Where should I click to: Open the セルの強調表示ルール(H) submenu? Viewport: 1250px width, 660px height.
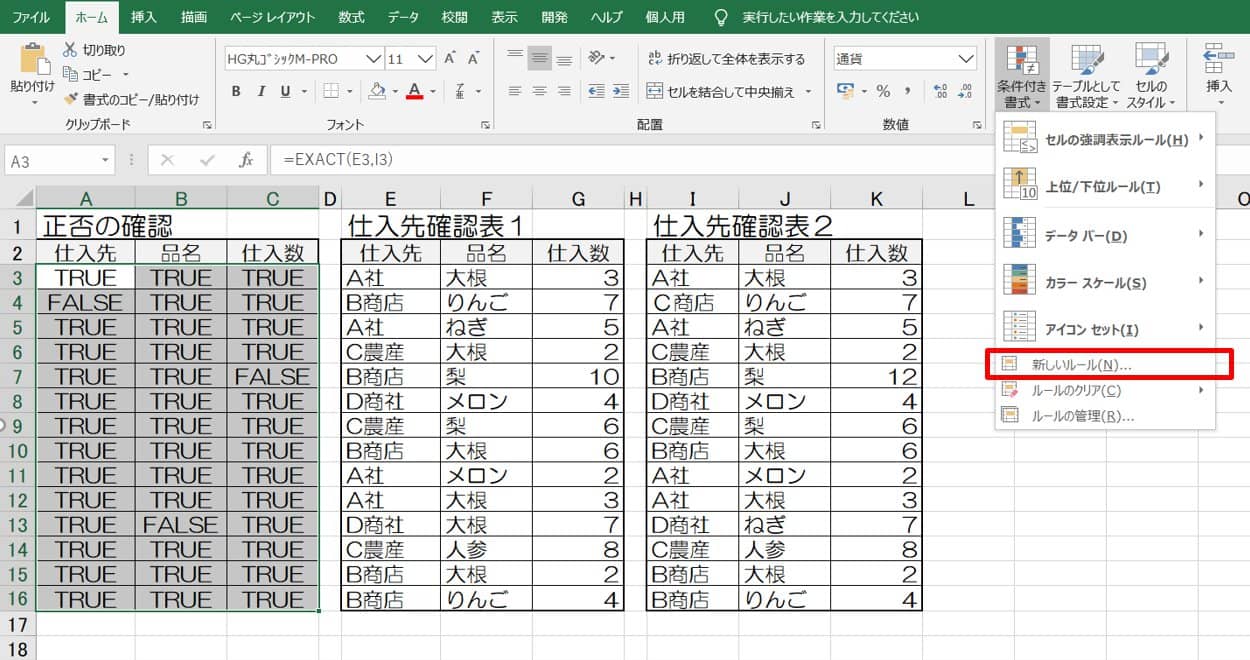(x=1105, y=139)
